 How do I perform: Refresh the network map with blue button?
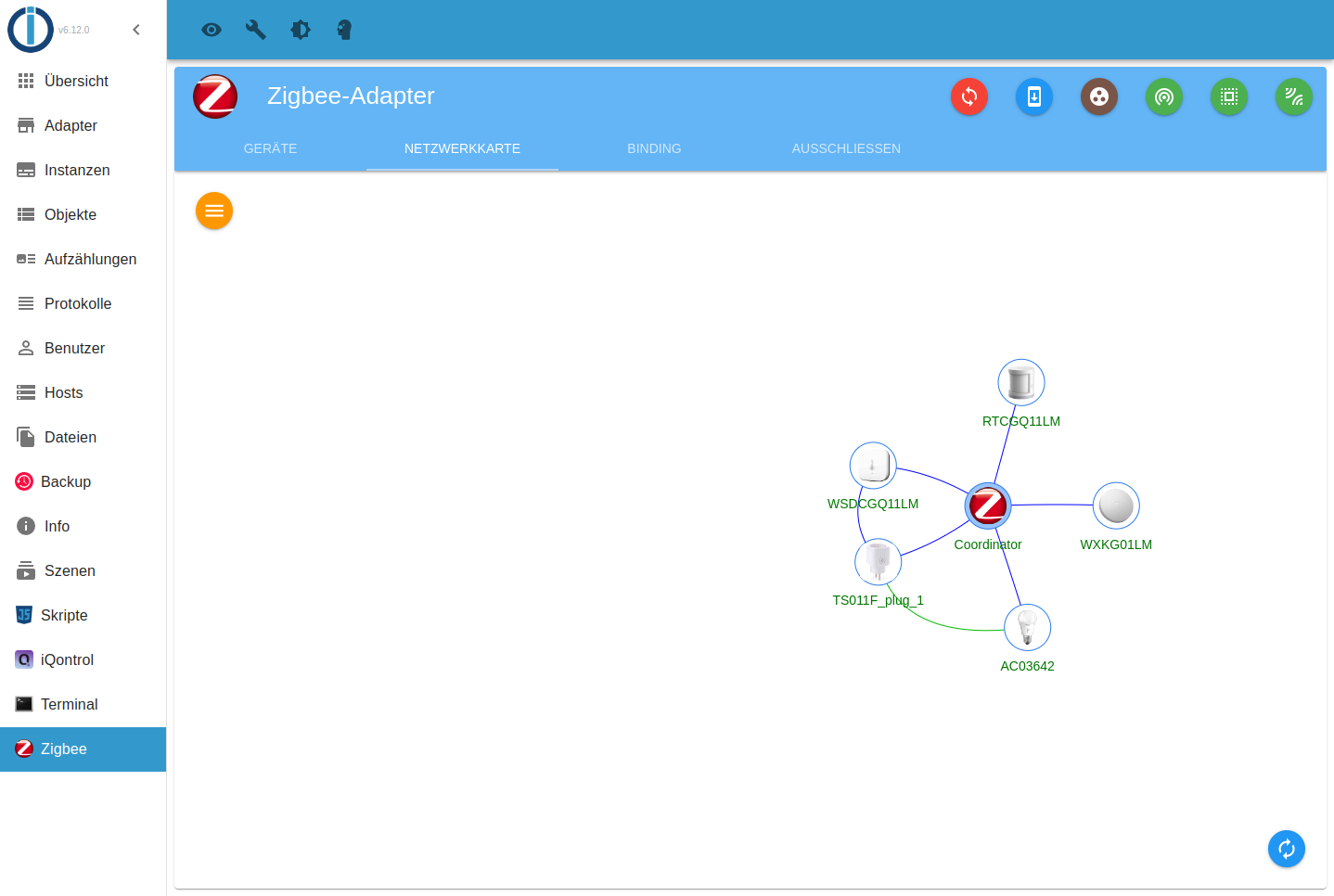[1287, 849]
